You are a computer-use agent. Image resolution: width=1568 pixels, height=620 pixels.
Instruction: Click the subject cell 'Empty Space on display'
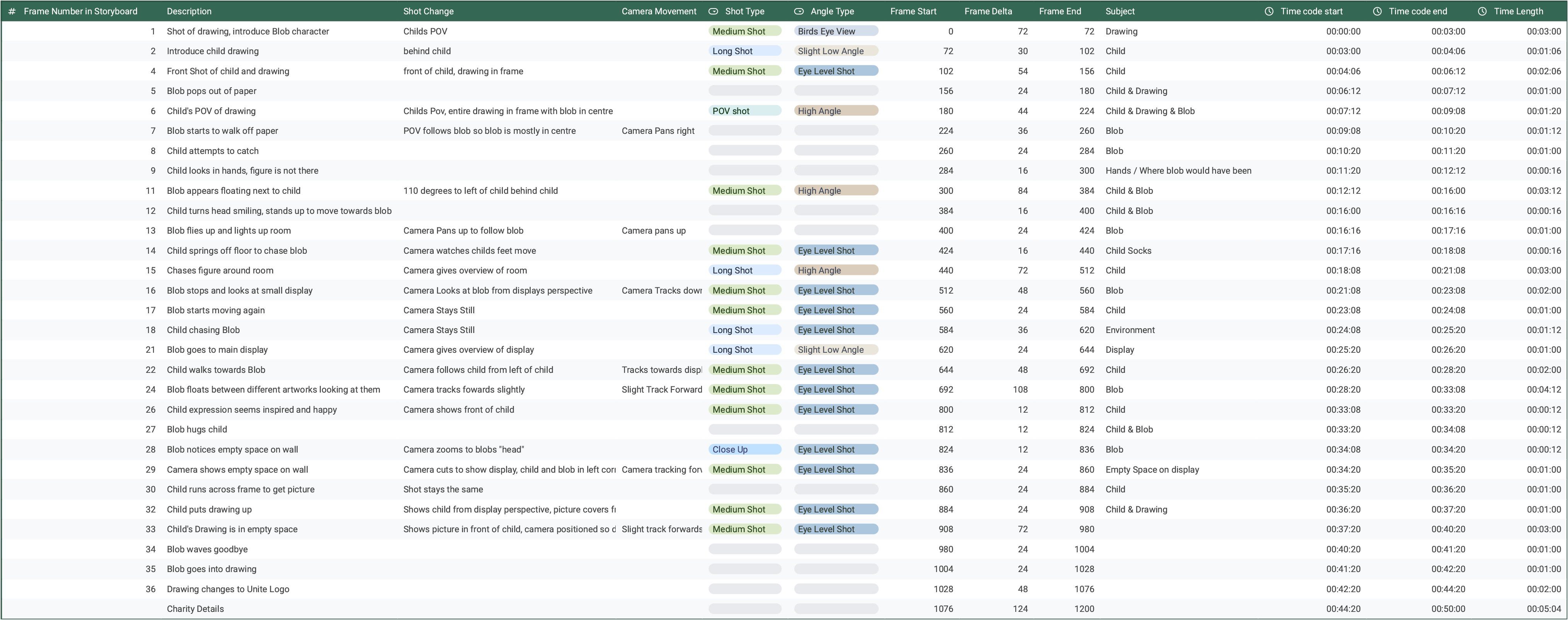(x=1152, y=470)
